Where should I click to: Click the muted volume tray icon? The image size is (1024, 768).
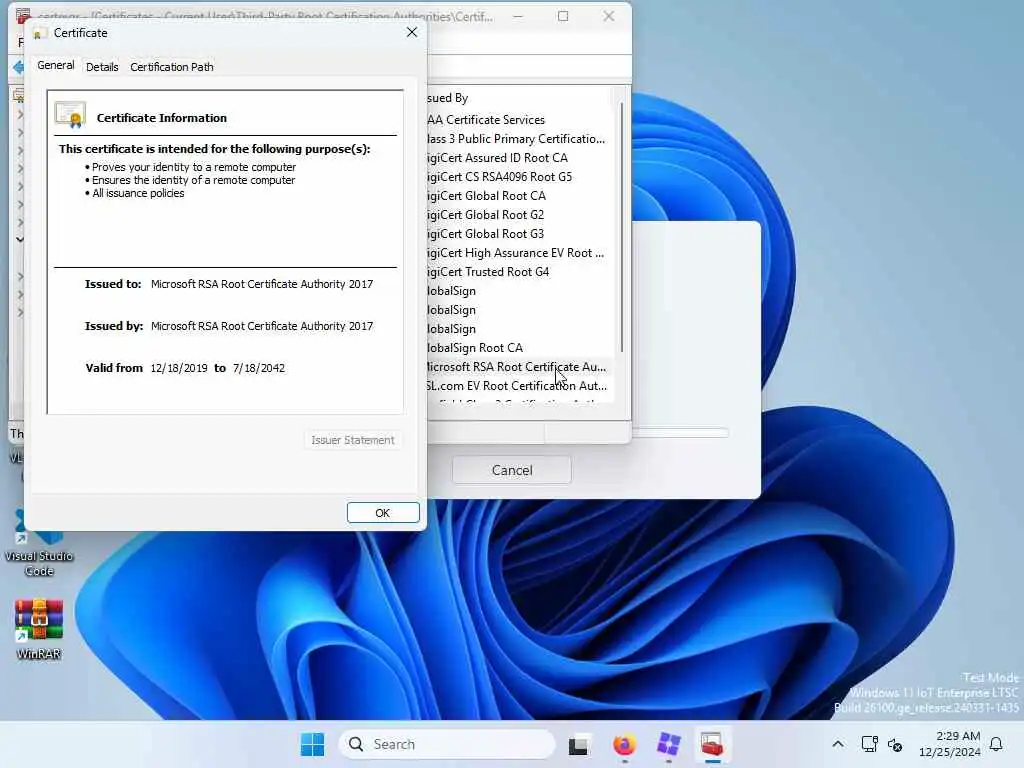895,744
